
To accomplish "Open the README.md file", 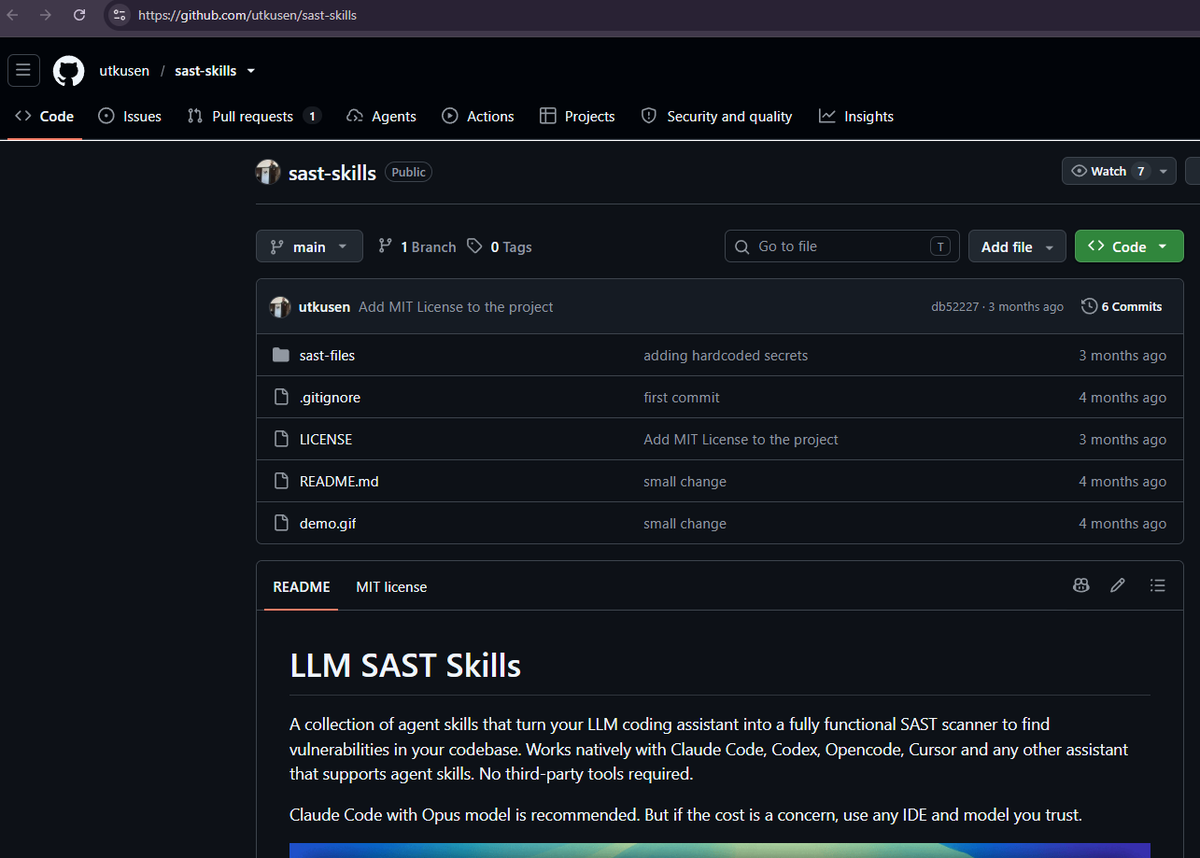I will (339, 481).
